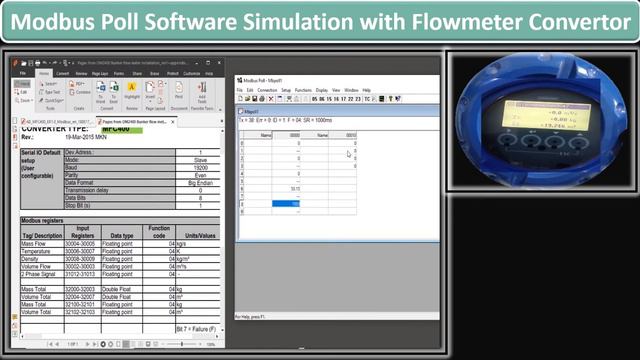Click the Edit tool in PDF ribbon

pyautogui.click(x=21, y=92)
